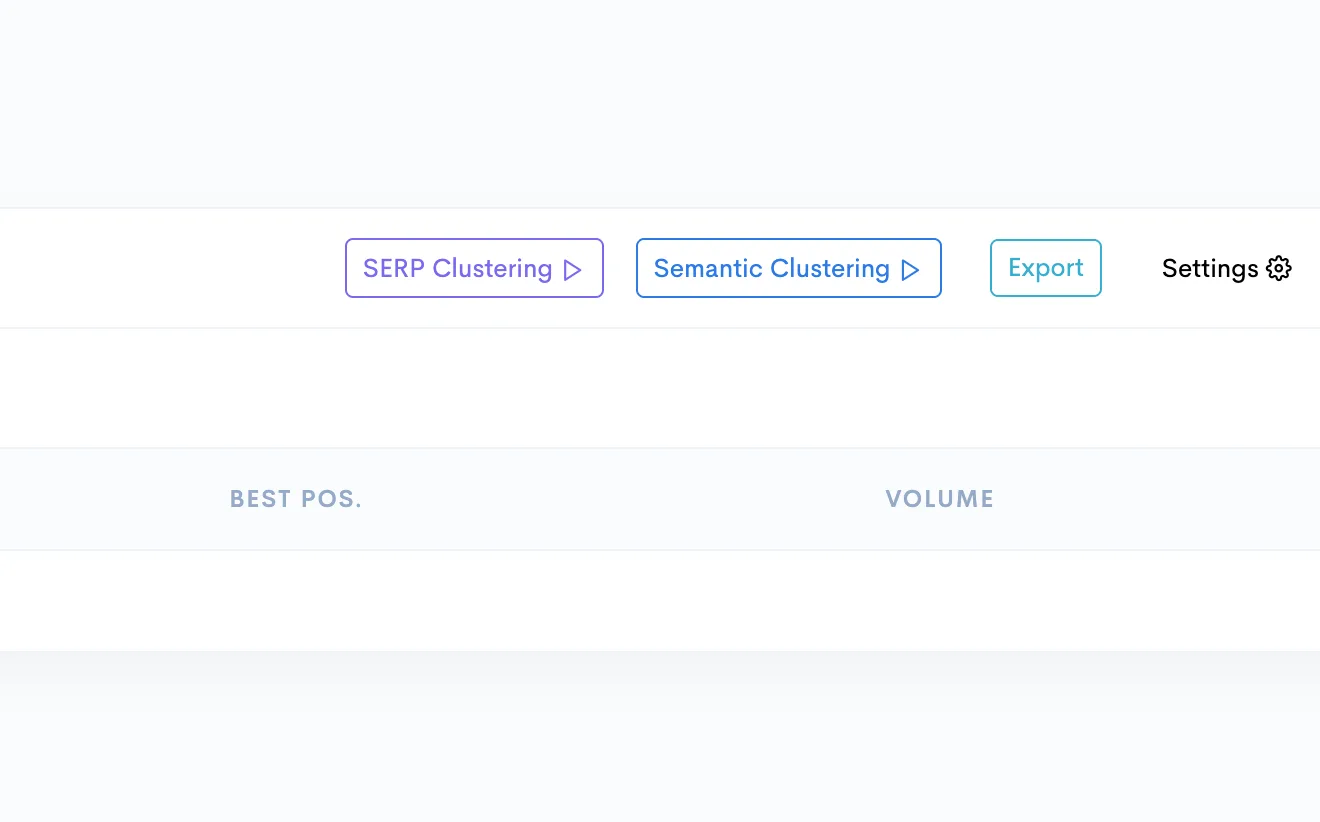Open settings via the gear icon
Screen dimensions: 1320x822
[x=1279, y=268]
